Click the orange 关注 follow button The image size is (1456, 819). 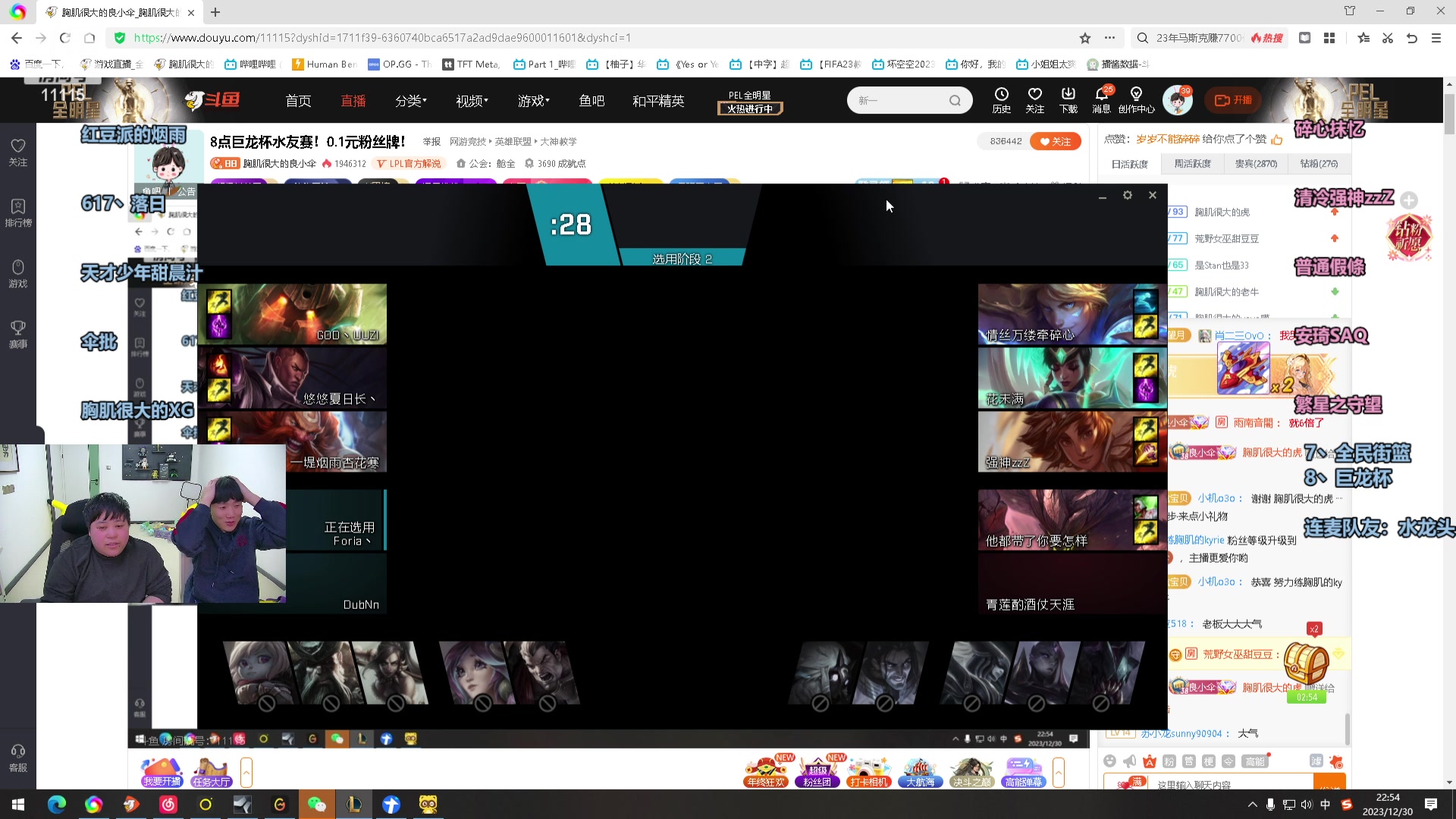[1055, 141]
